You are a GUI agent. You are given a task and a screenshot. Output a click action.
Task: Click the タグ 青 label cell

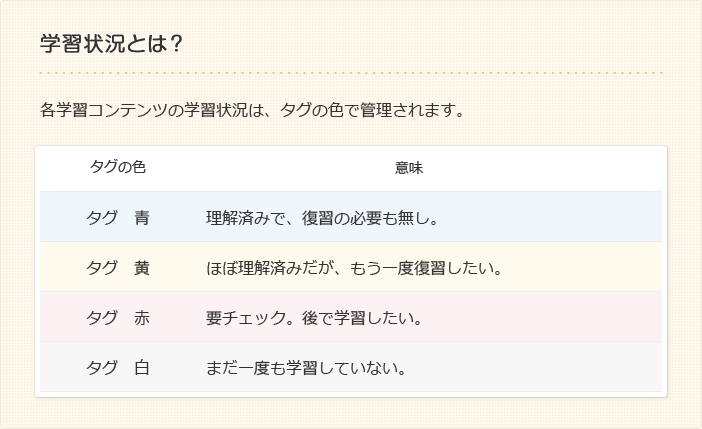(x=118, y=218)
